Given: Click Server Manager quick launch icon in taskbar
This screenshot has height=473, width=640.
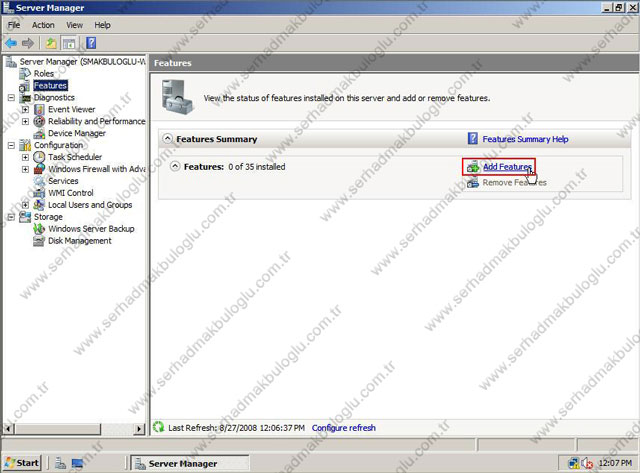Looking at the screenshot, I should (60, 463).
